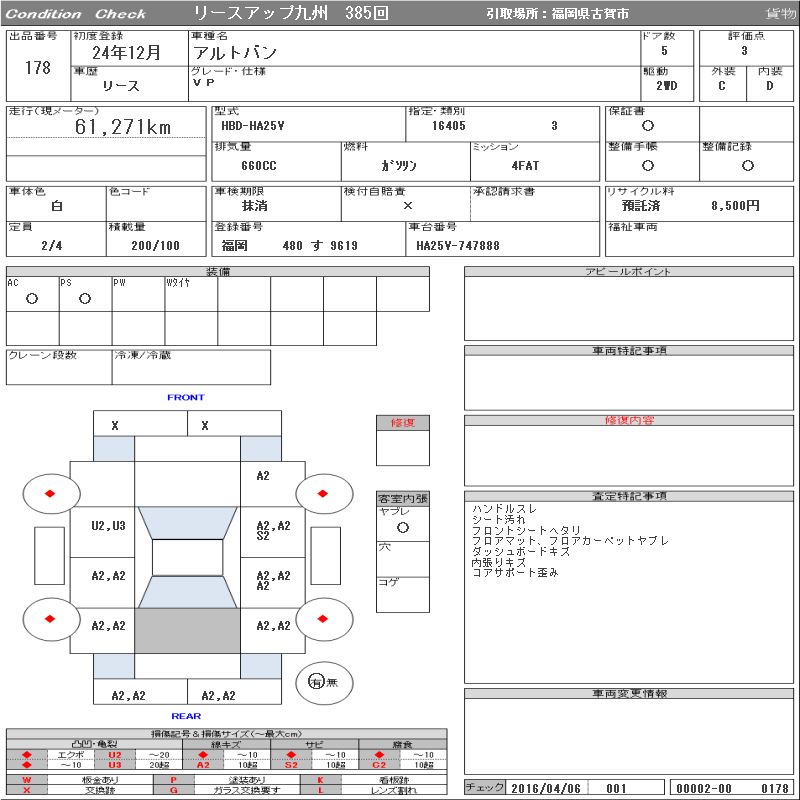Viewport: 800px width, 800px height.
Task: Click the 61,271km mileage field
Action: pyautogui.click(x=123, y=127)
